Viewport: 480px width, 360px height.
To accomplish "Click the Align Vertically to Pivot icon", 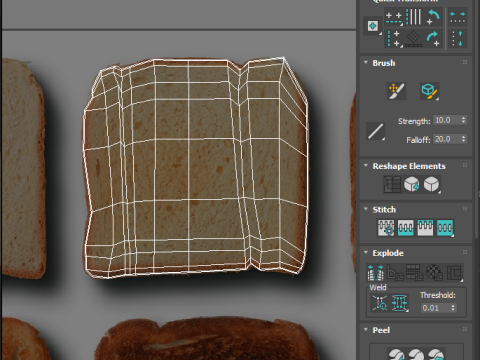I will tap(394, 39).
